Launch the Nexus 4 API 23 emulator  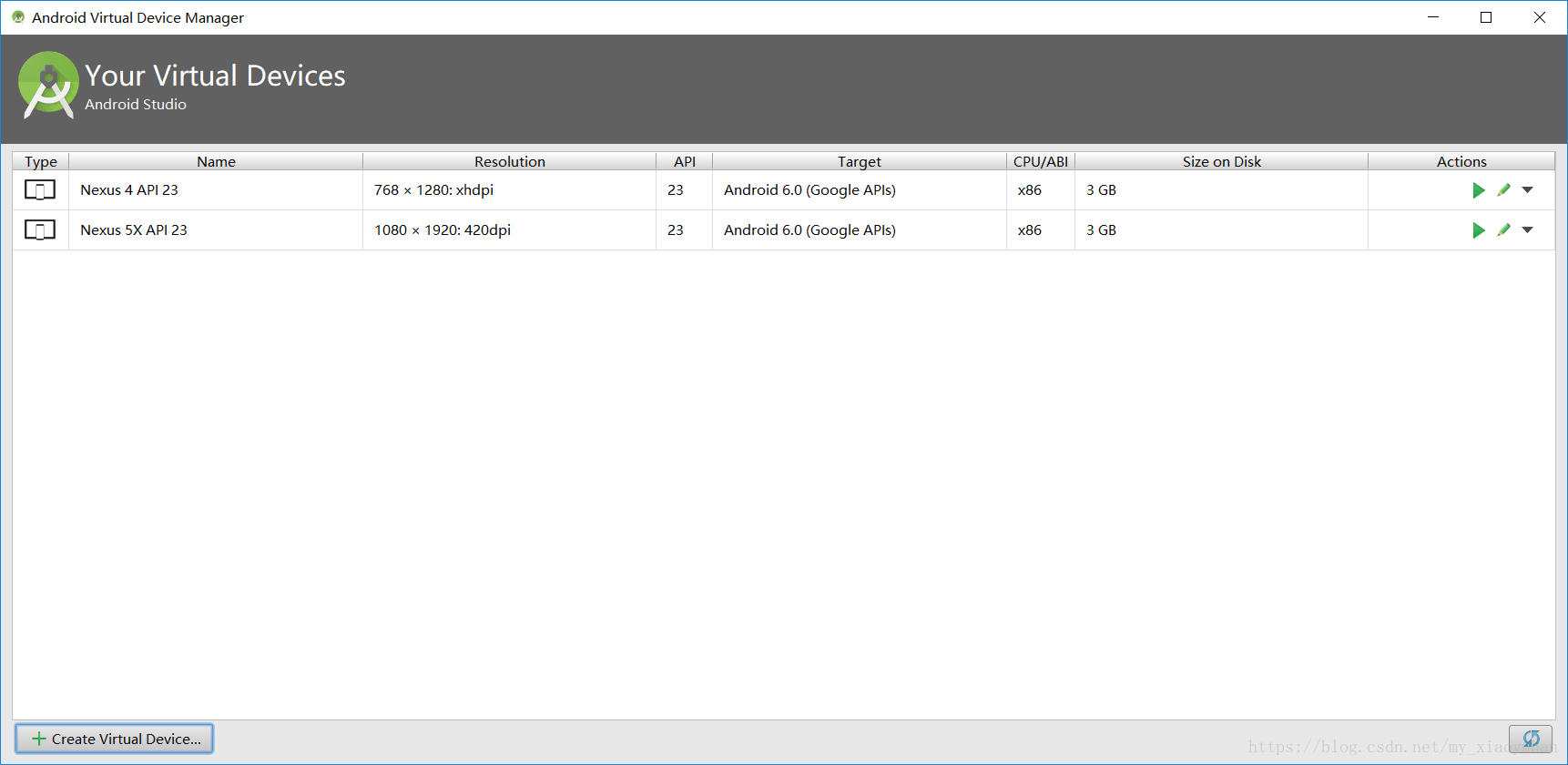click(x=1479, y=190)
